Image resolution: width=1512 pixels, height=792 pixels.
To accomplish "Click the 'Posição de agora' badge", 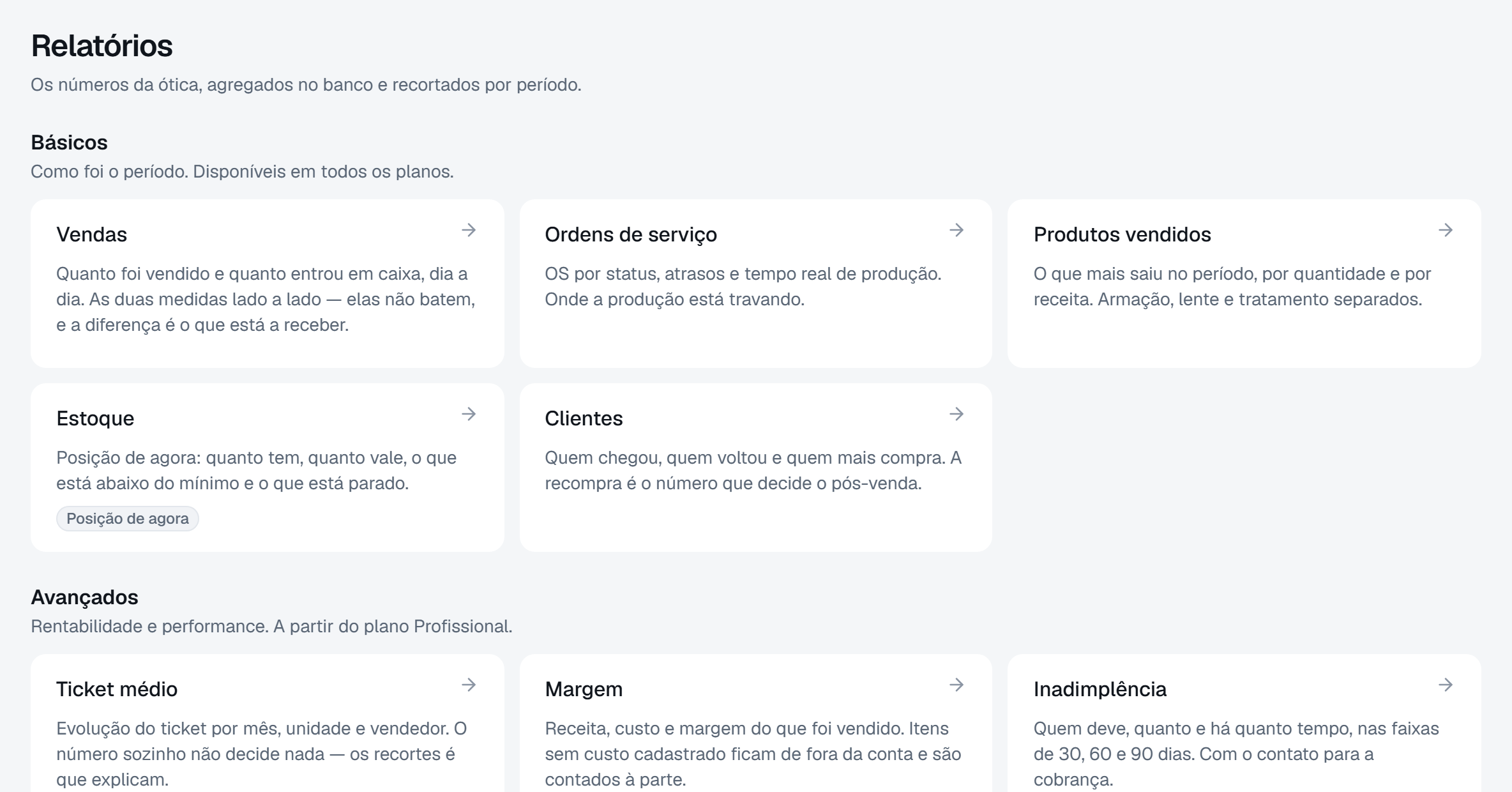I will (128, 519).
